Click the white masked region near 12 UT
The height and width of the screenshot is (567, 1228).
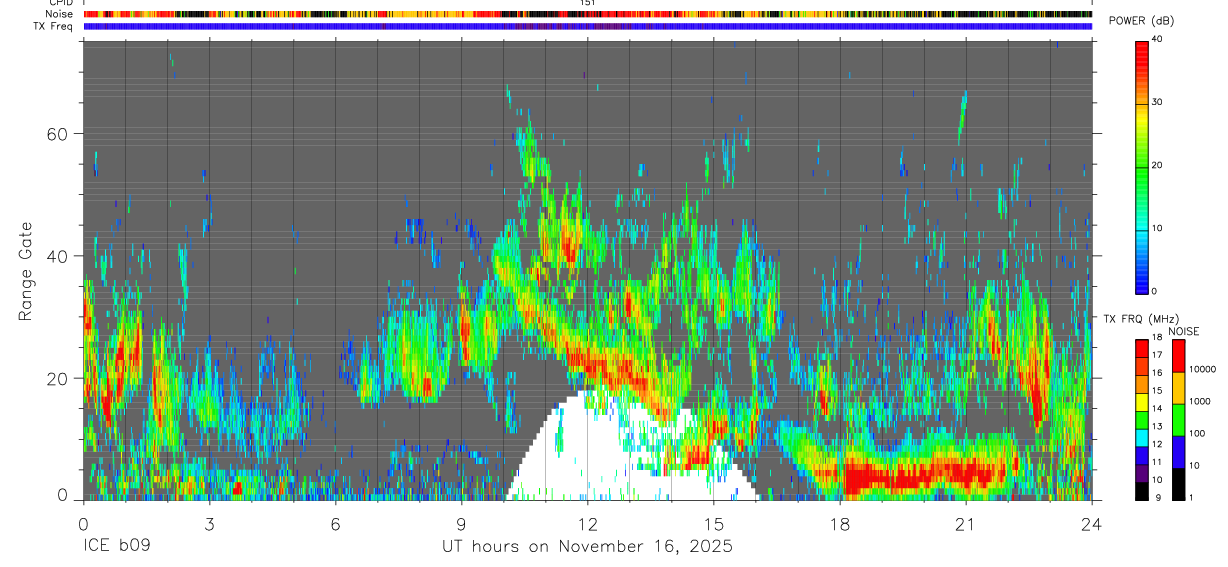pos(590,450)
